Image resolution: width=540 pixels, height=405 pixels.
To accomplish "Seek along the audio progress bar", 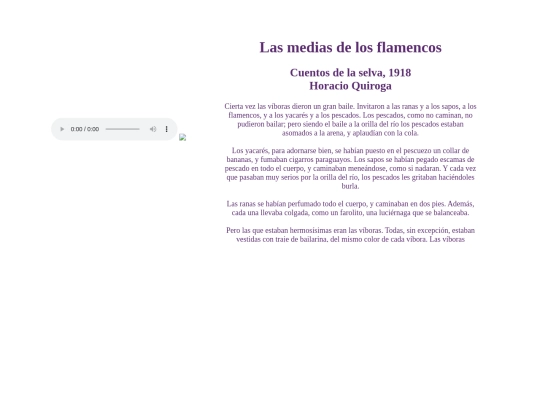I will (123, 129).
